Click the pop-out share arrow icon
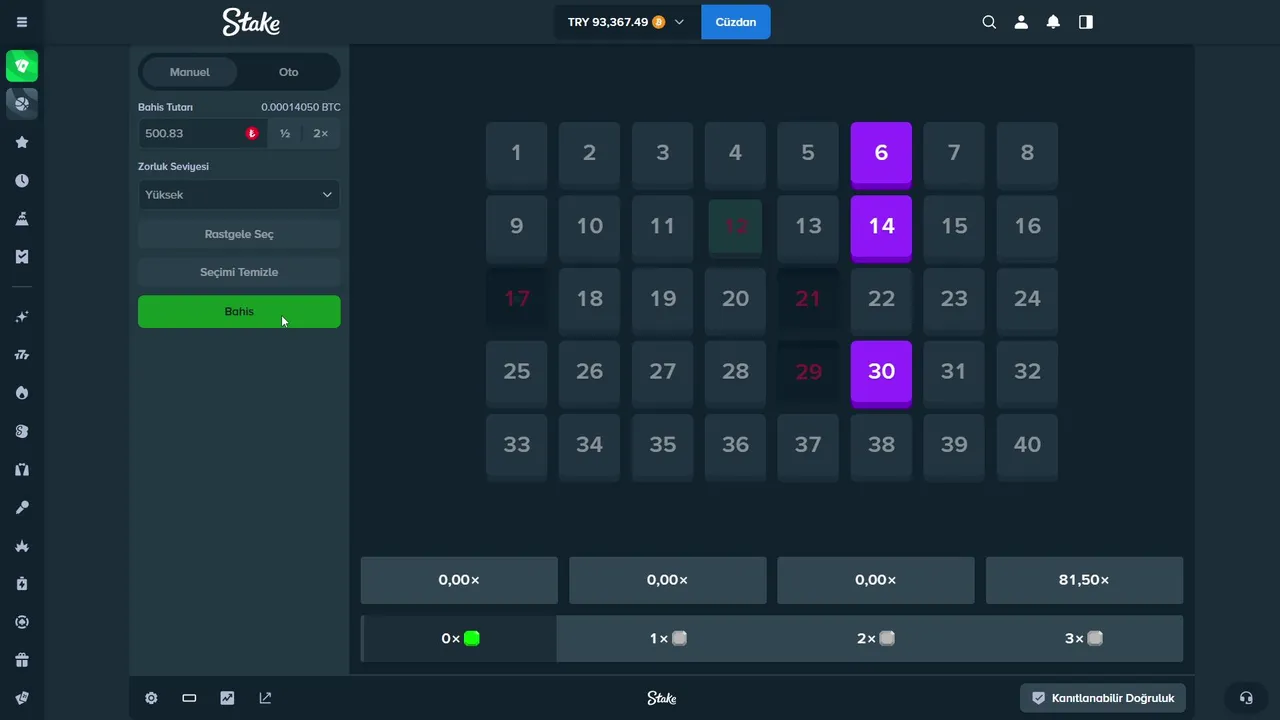This screenshot has height=720, width=1280. [265, 698]
